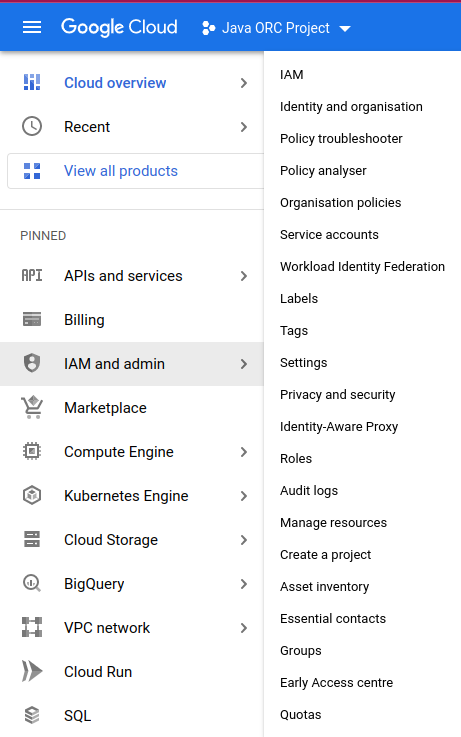Select Create a project
This screenshot has height=737, width=461.
(x=325, y=555)
